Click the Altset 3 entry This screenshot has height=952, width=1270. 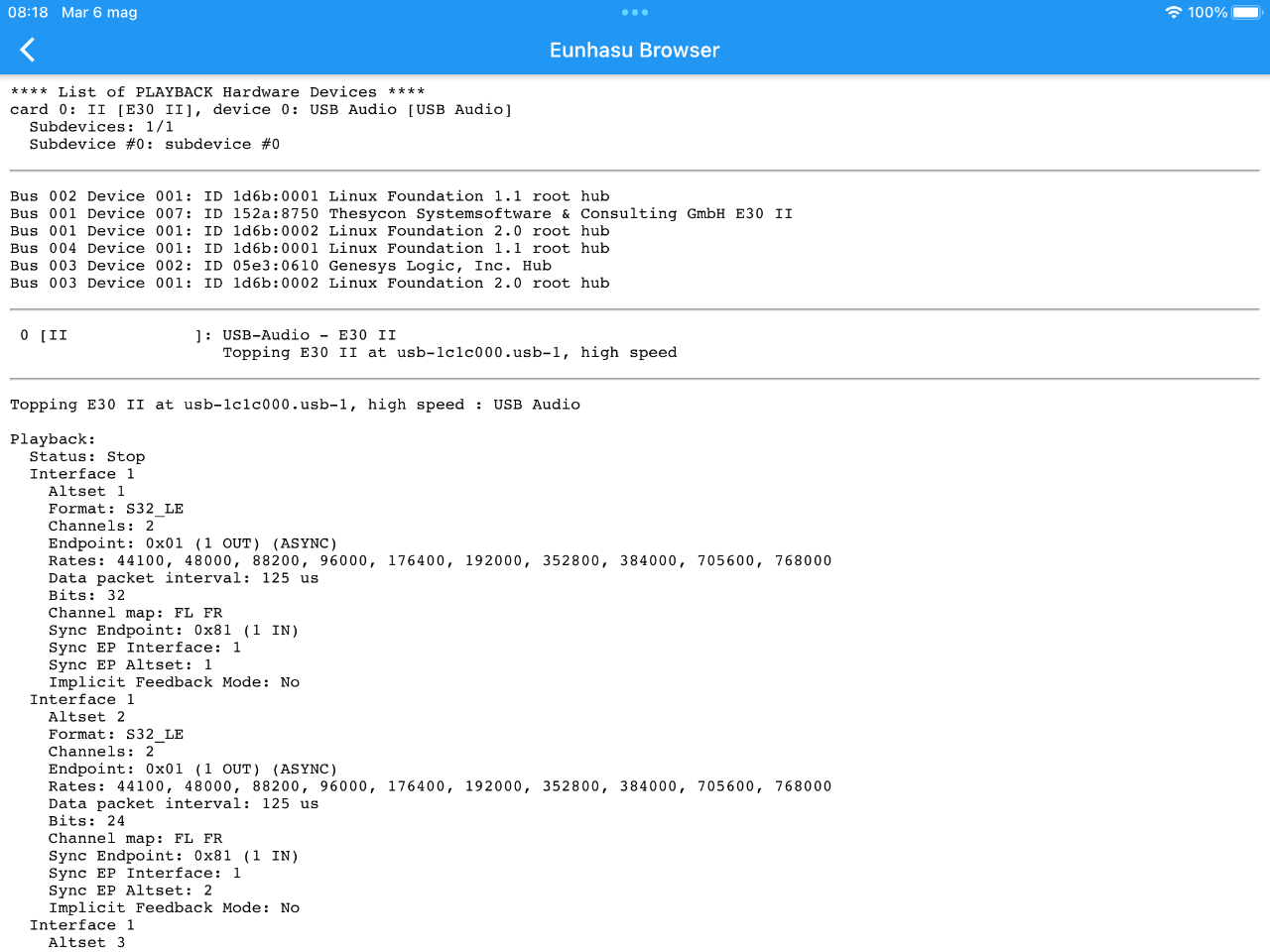tap(86, 942)
